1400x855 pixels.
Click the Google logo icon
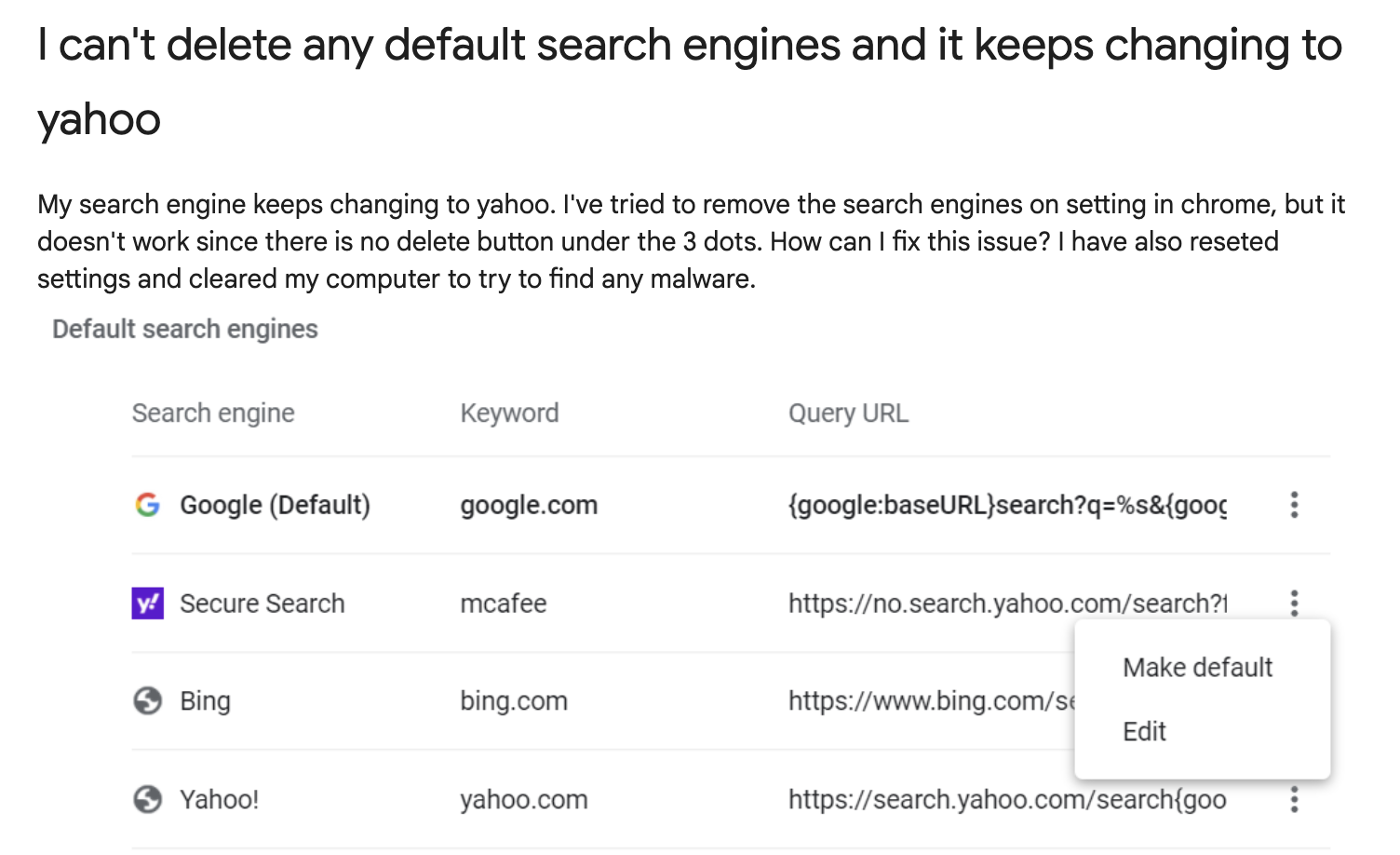147,505
